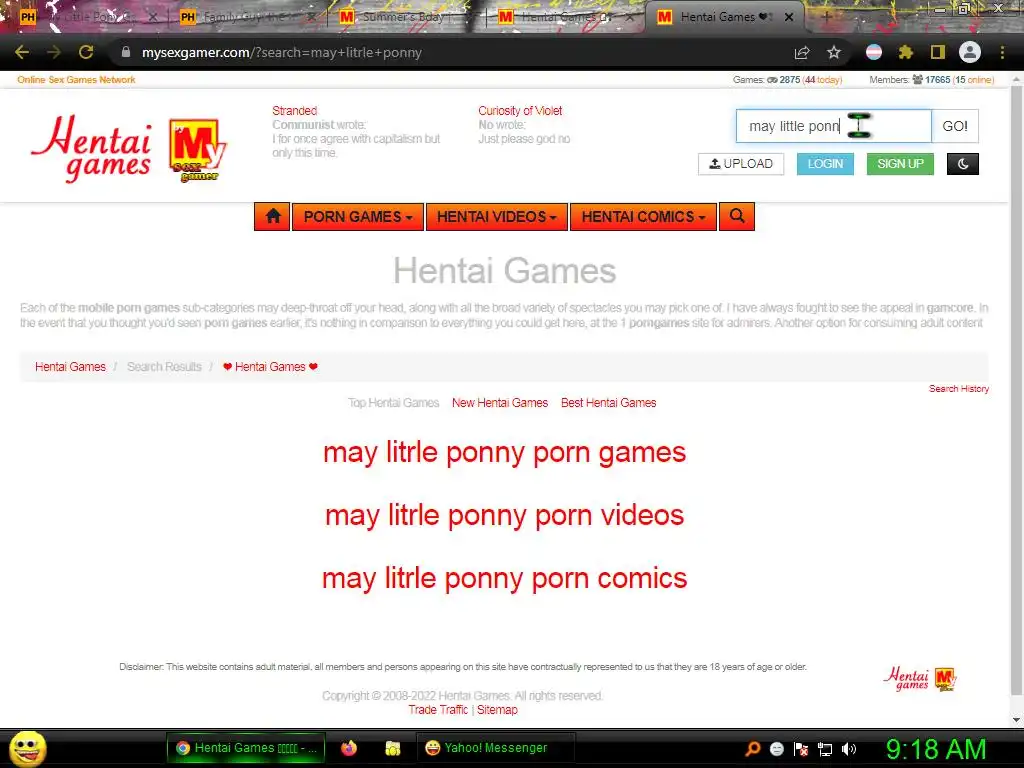1024x768 pixels.
Task: Click the GO! search button
Action: pyautogui.click(x=955, y=126)
